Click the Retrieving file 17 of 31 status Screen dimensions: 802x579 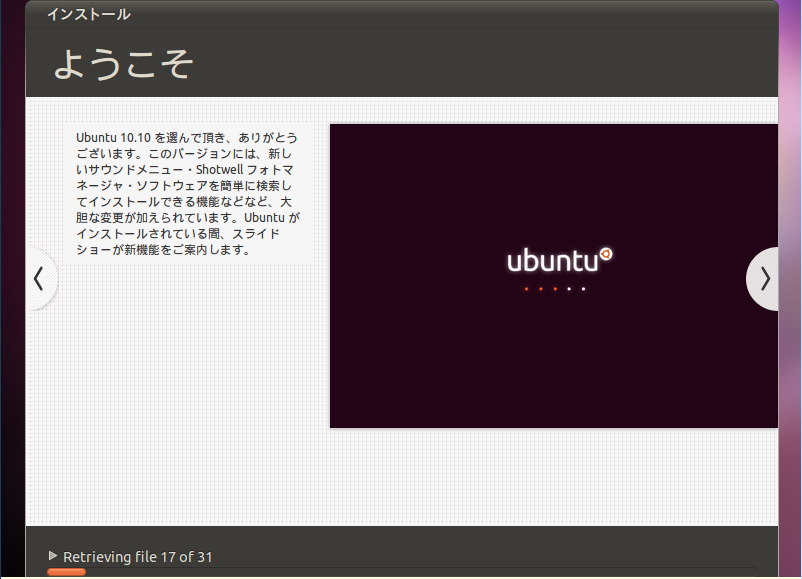click(x=138, y=556)
